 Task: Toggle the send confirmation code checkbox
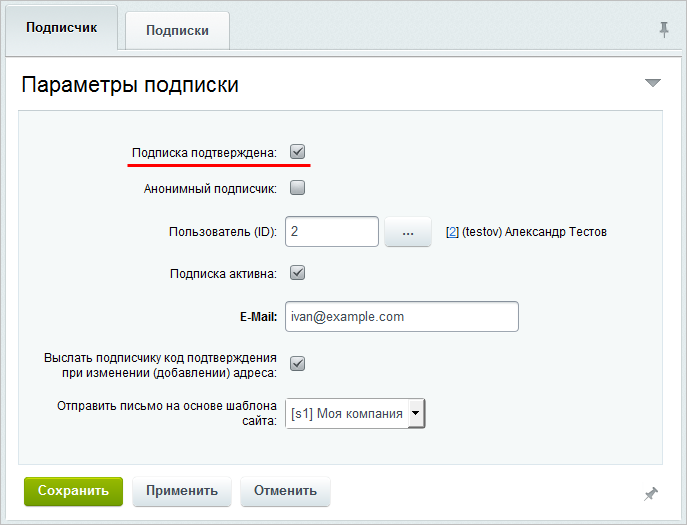pyautogui.click(x=297, y=363)
